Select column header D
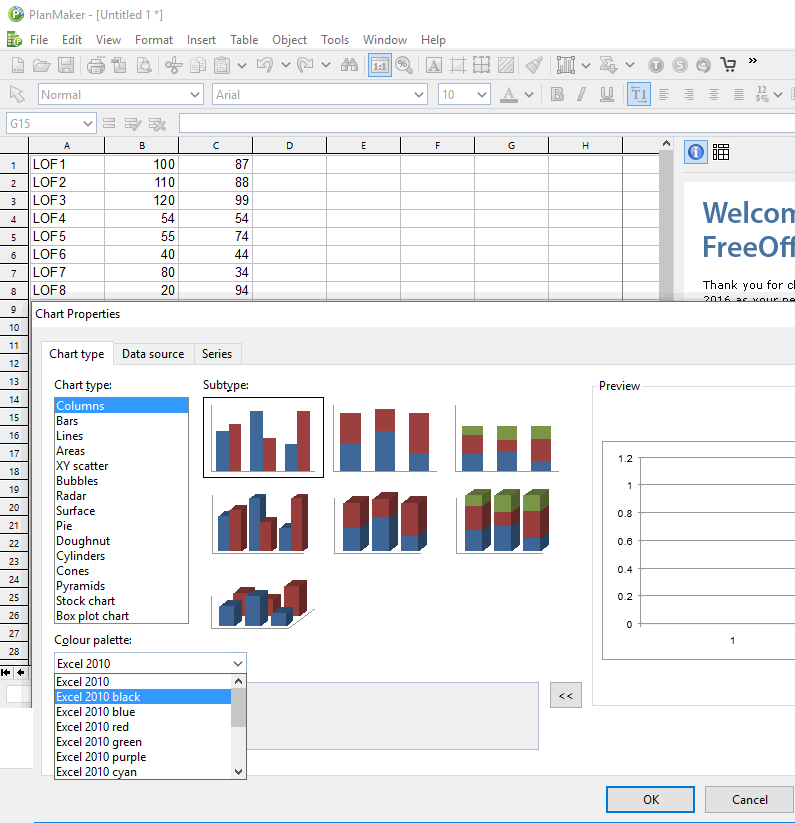 coord(289,145)
